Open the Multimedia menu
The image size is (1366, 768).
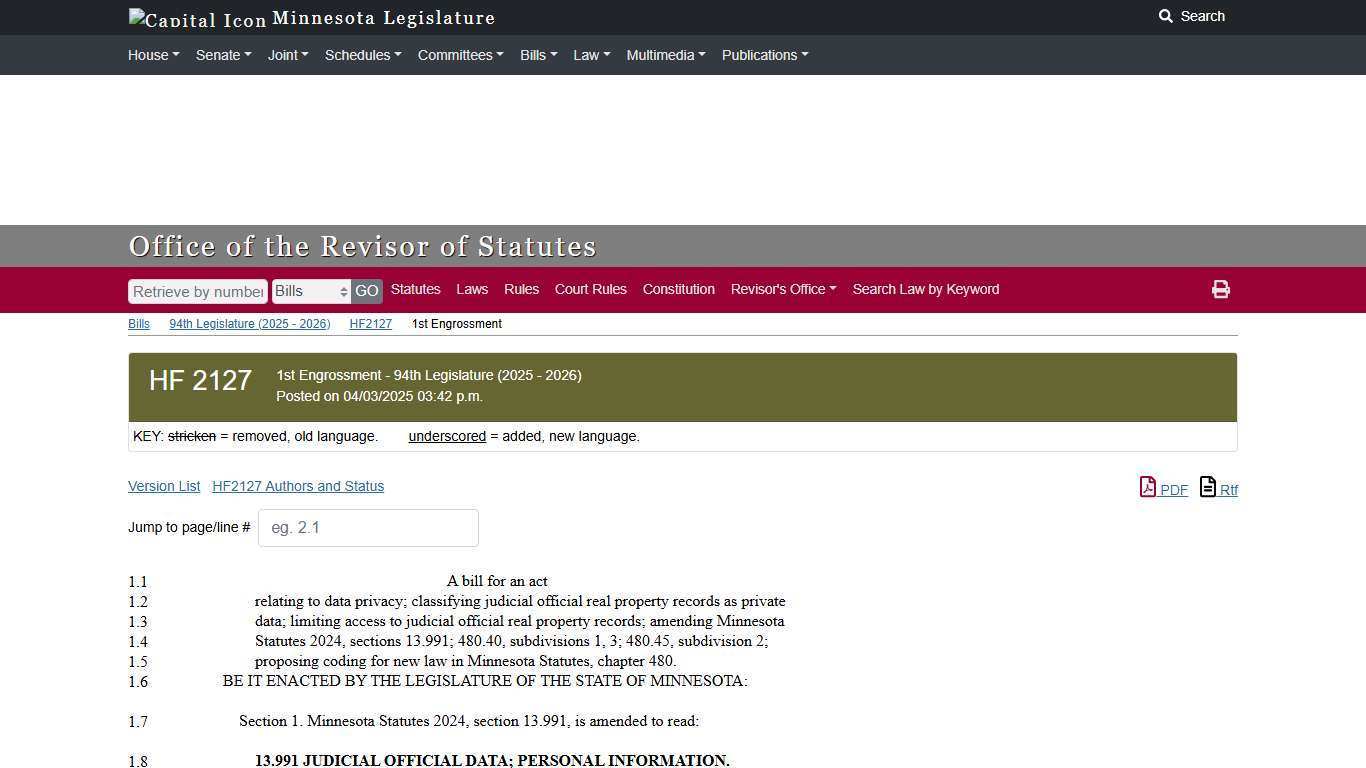coord(664,55)
